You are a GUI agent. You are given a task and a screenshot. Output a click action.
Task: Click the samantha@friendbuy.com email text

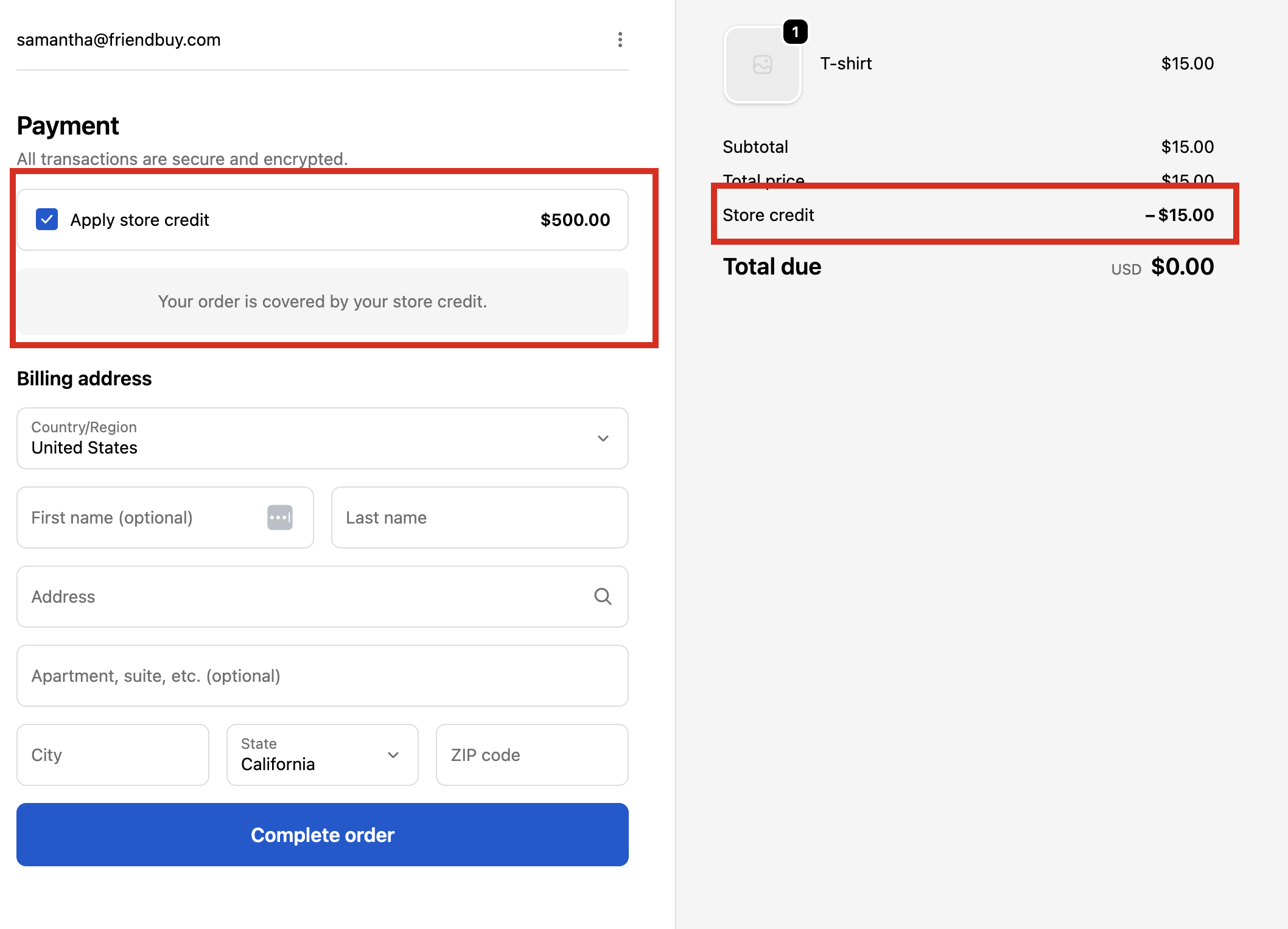coord(119,40)
